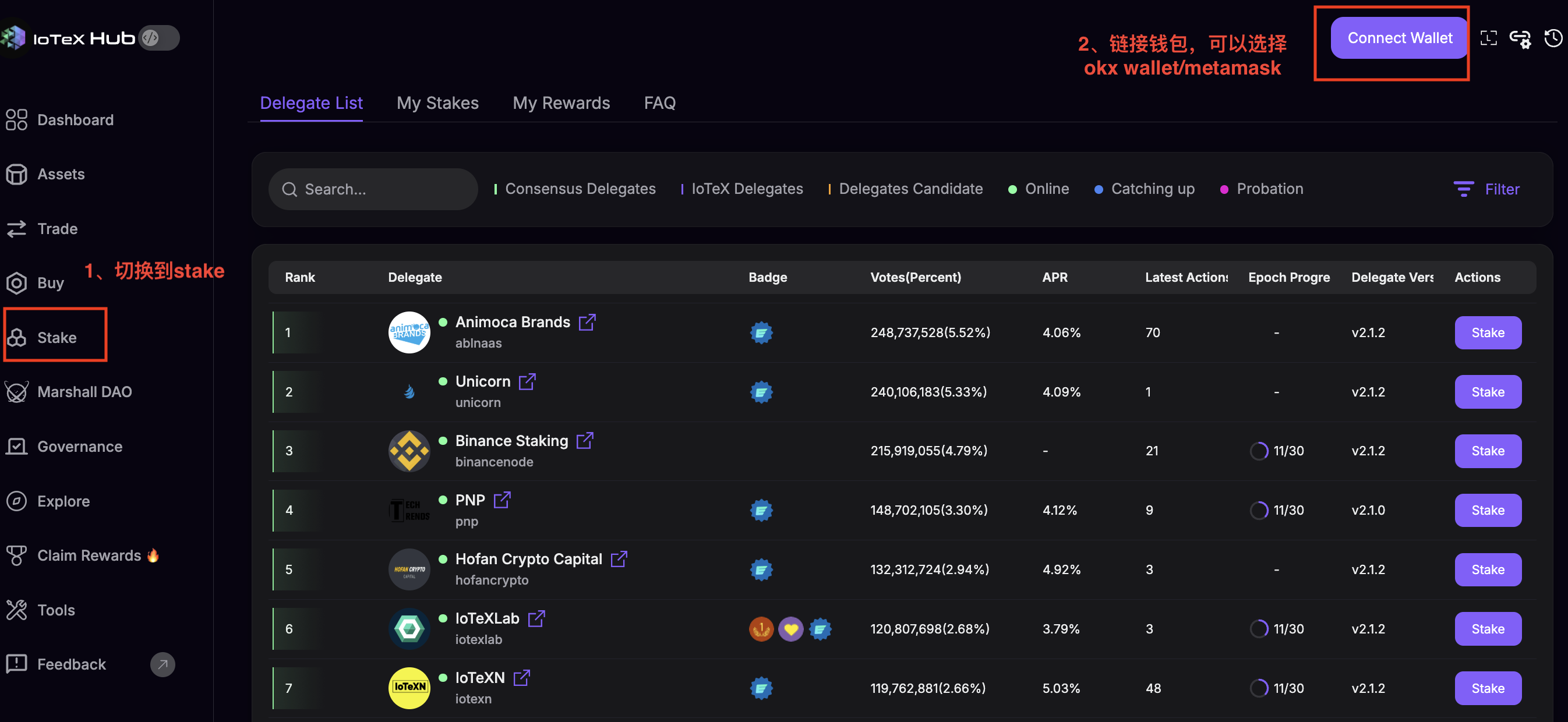Toggle the Probation status filter

pyautogui.click(x=1262, y=189)
